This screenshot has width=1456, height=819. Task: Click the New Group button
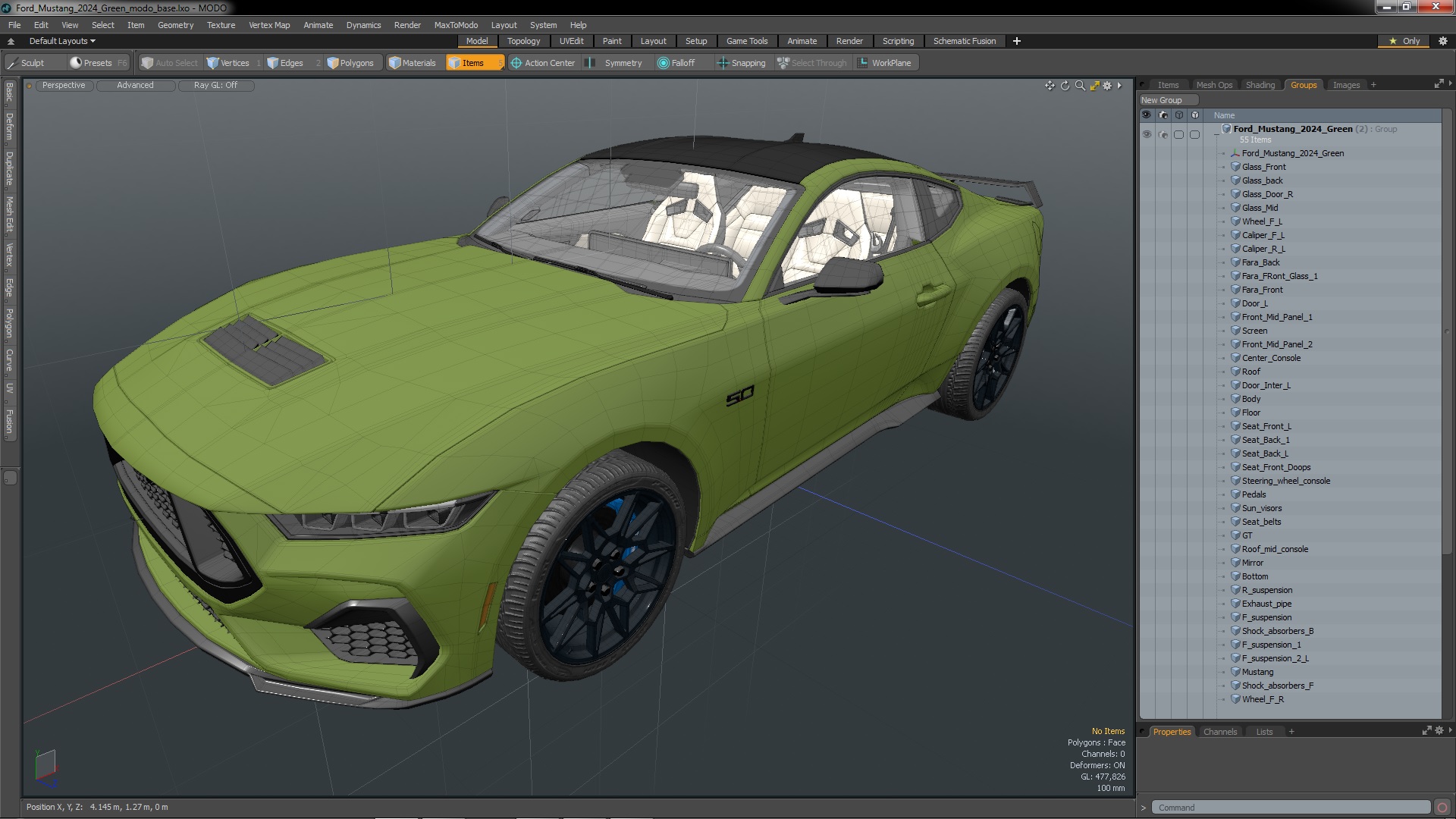pyautogui.click(x=1168, y=100)
